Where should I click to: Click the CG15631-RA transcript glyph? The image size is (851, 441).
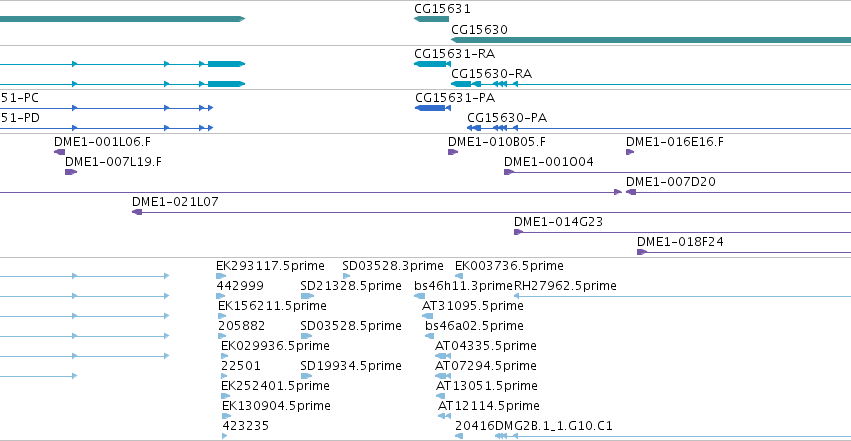[433, 64]
